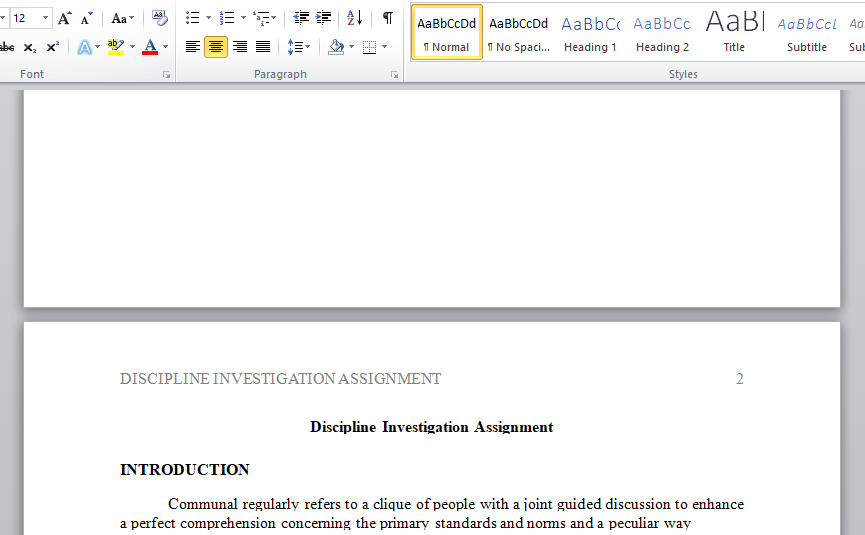Justify paragraph text
865x535 pixels.
click(x=263, y=47)
